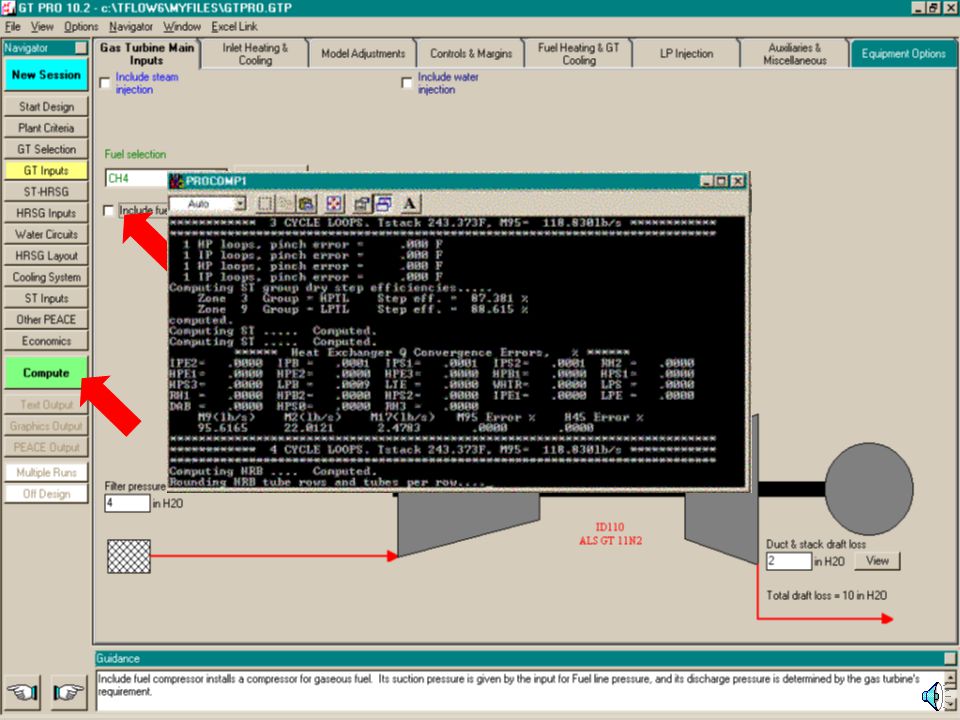Enable Include steam injection checkbox

click(x=105, y=83)
